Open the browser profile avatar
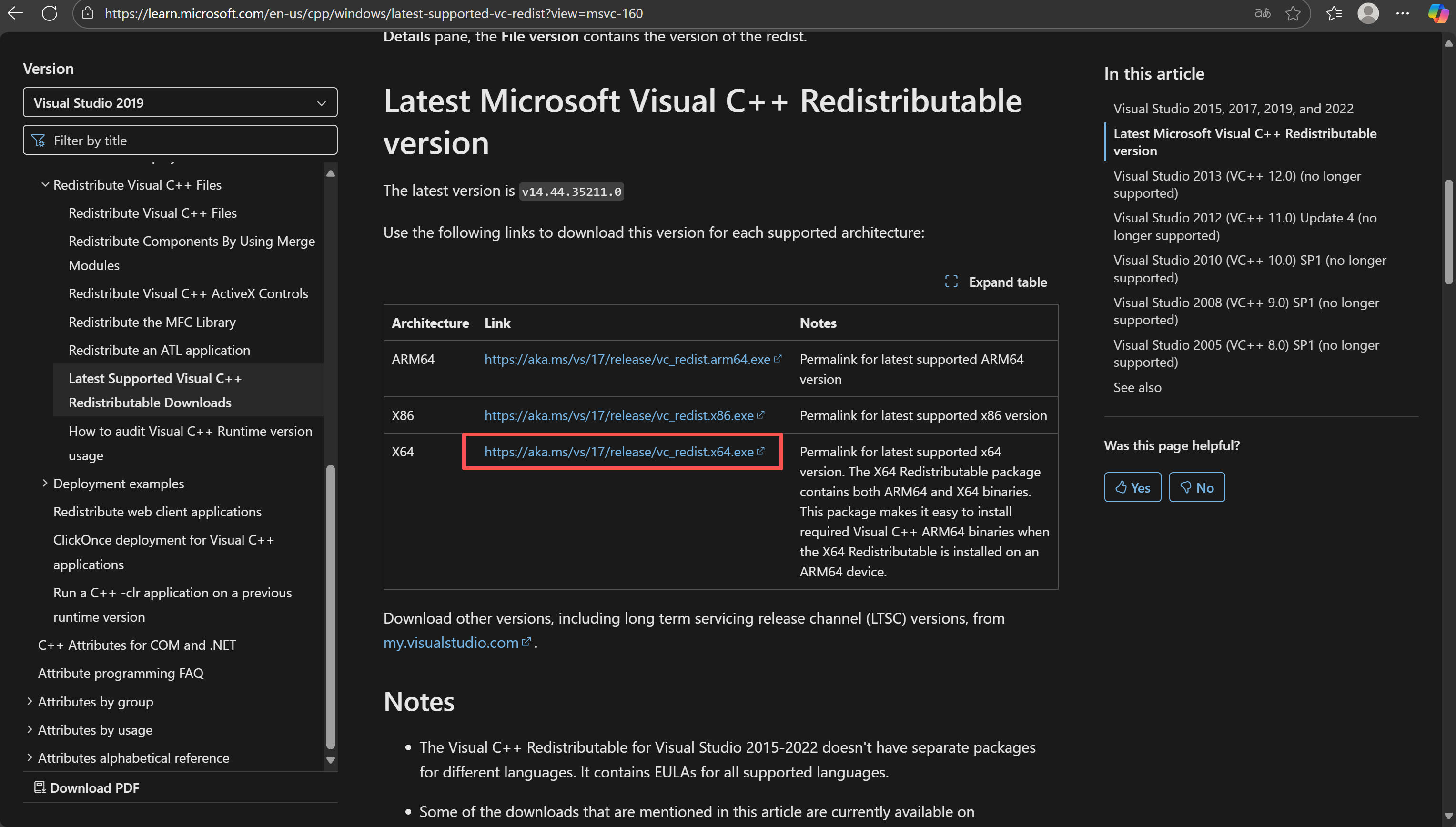The width and height of the screenshot is (1456, 827). 1368,13
